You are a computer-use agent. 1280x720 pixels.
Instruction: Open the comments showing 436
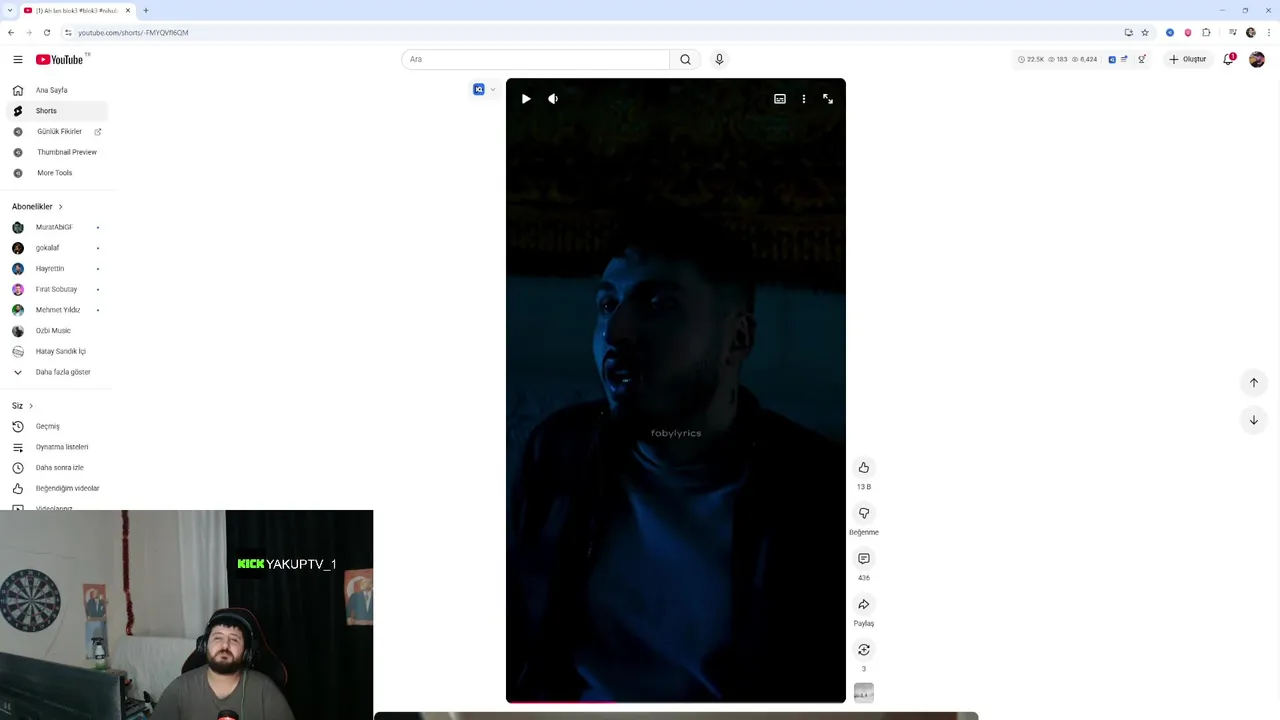864,559
